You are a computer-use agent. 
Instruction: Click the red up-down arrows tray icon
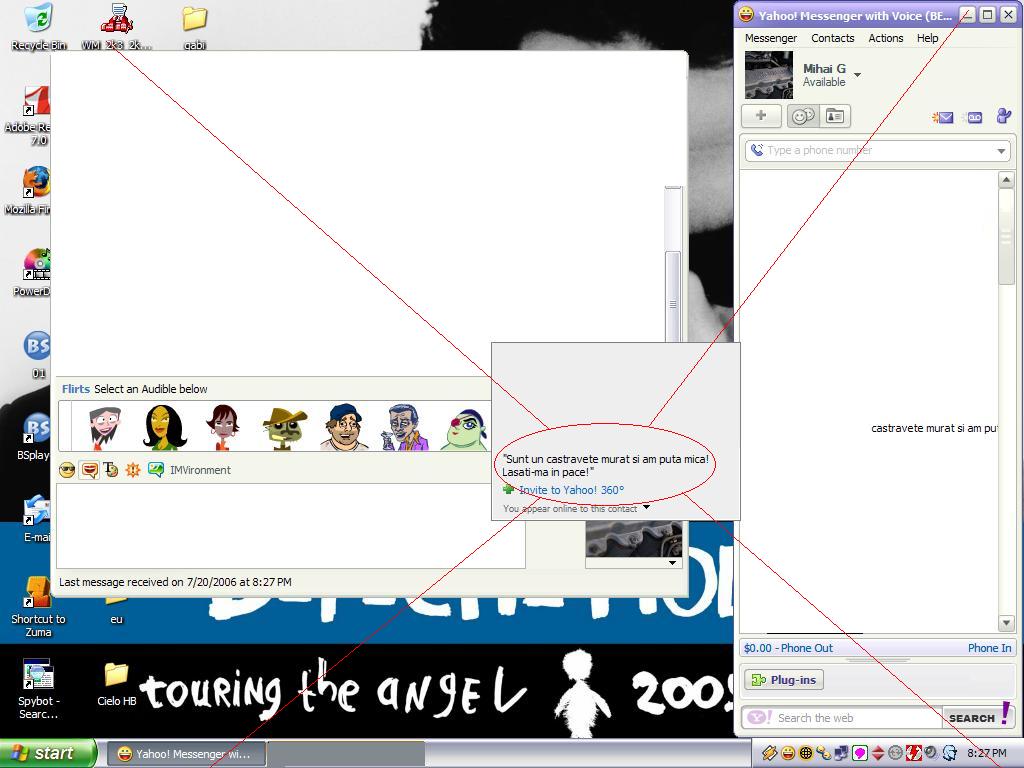[878, 753]
